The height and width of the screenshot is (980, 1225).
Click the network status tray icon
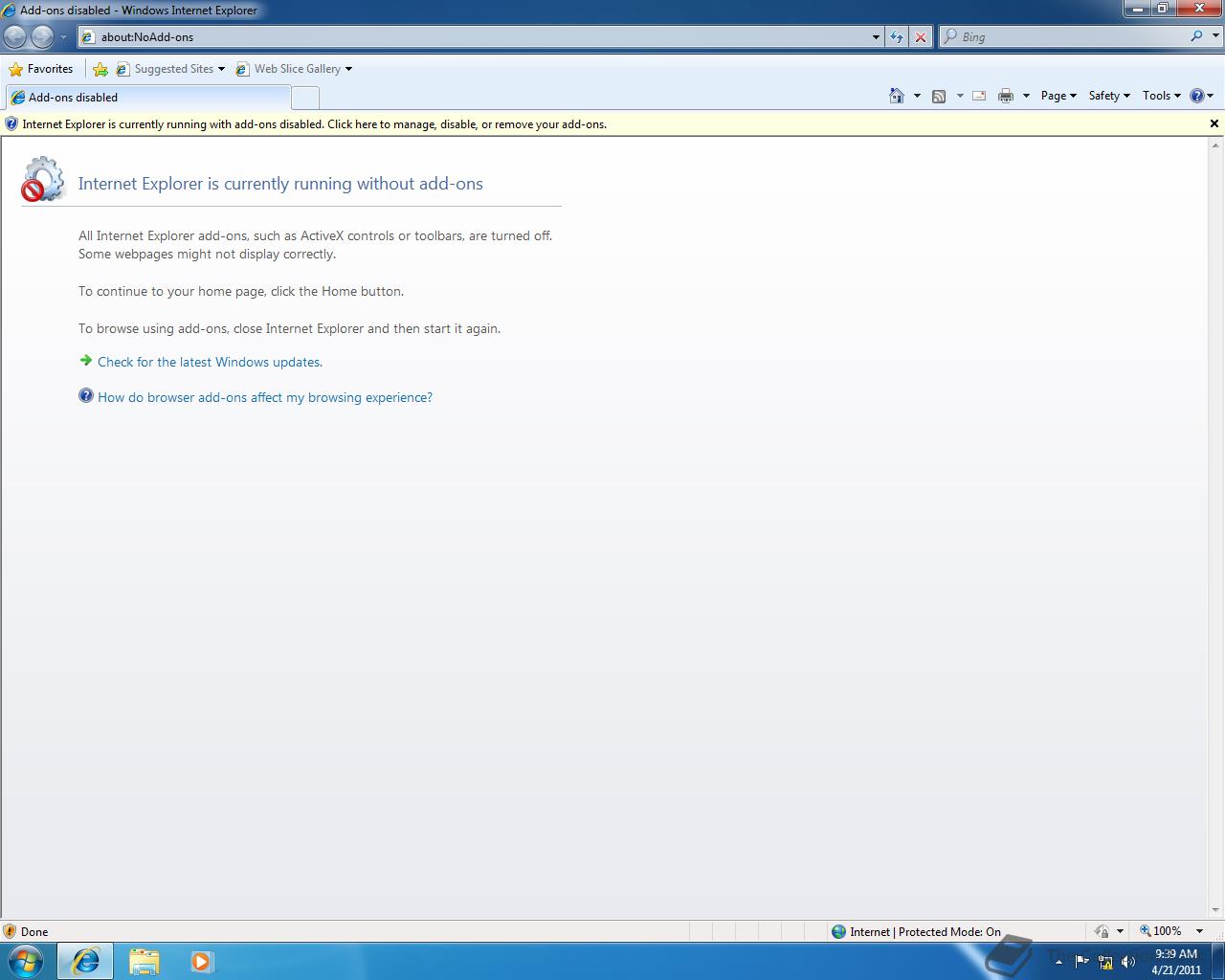tap(1105, 962)
